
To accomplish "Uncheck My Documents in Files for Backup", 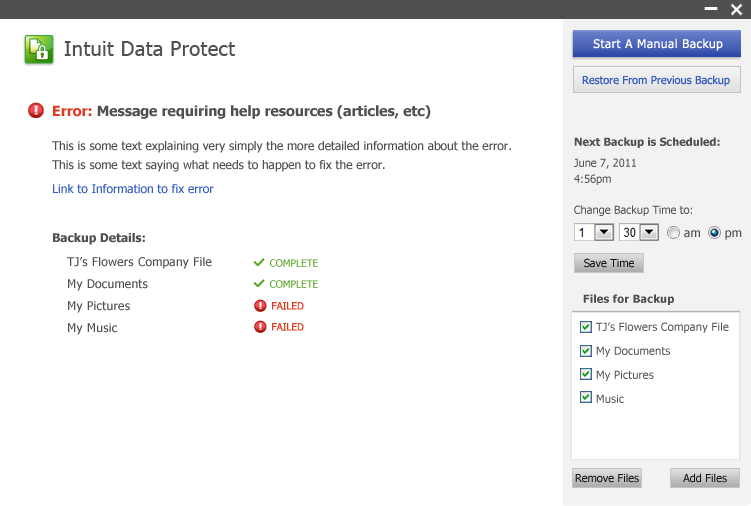I will point(586,351).
